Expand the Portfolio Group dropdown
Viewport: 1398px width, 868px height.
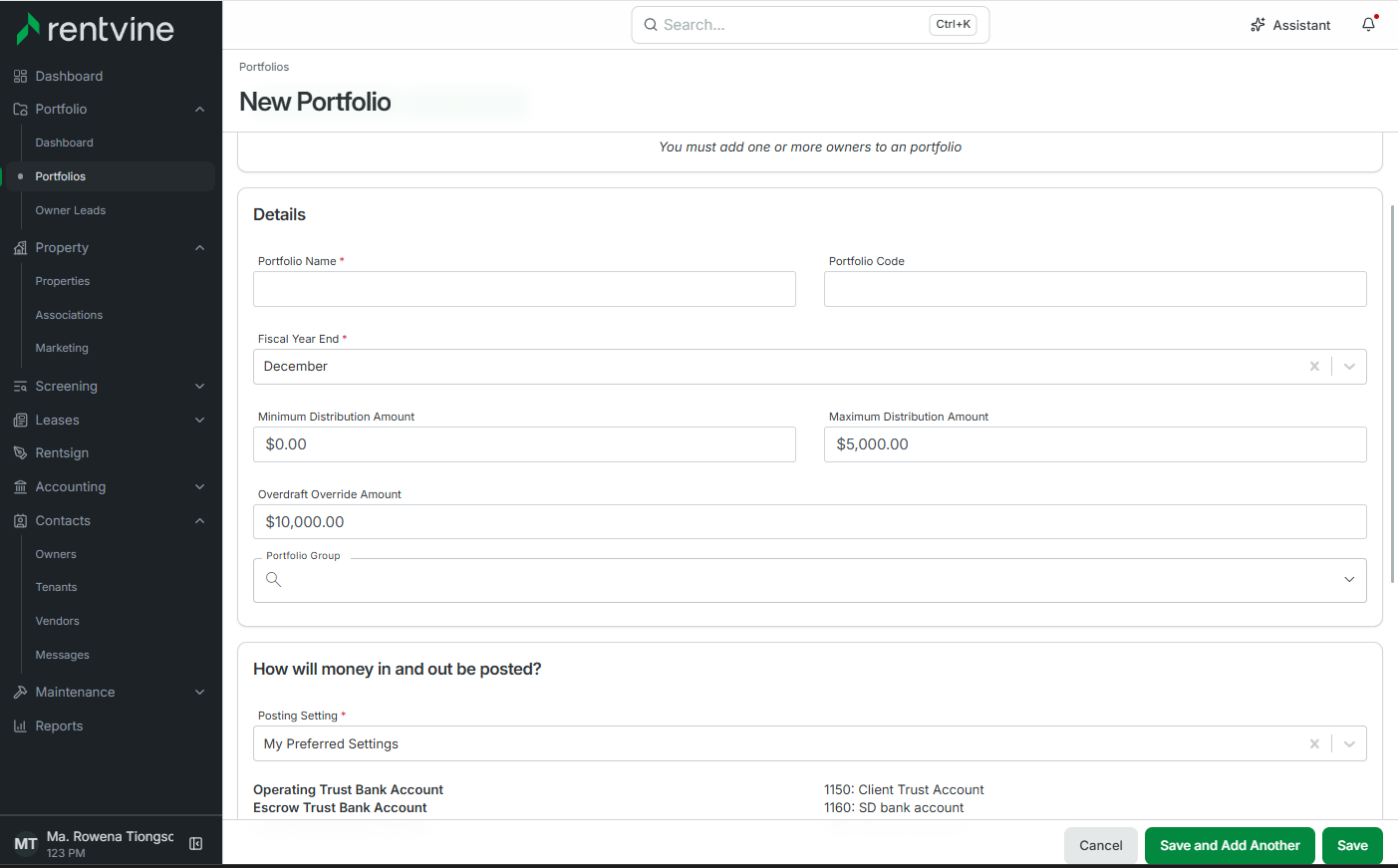(x=1349, y=580)
